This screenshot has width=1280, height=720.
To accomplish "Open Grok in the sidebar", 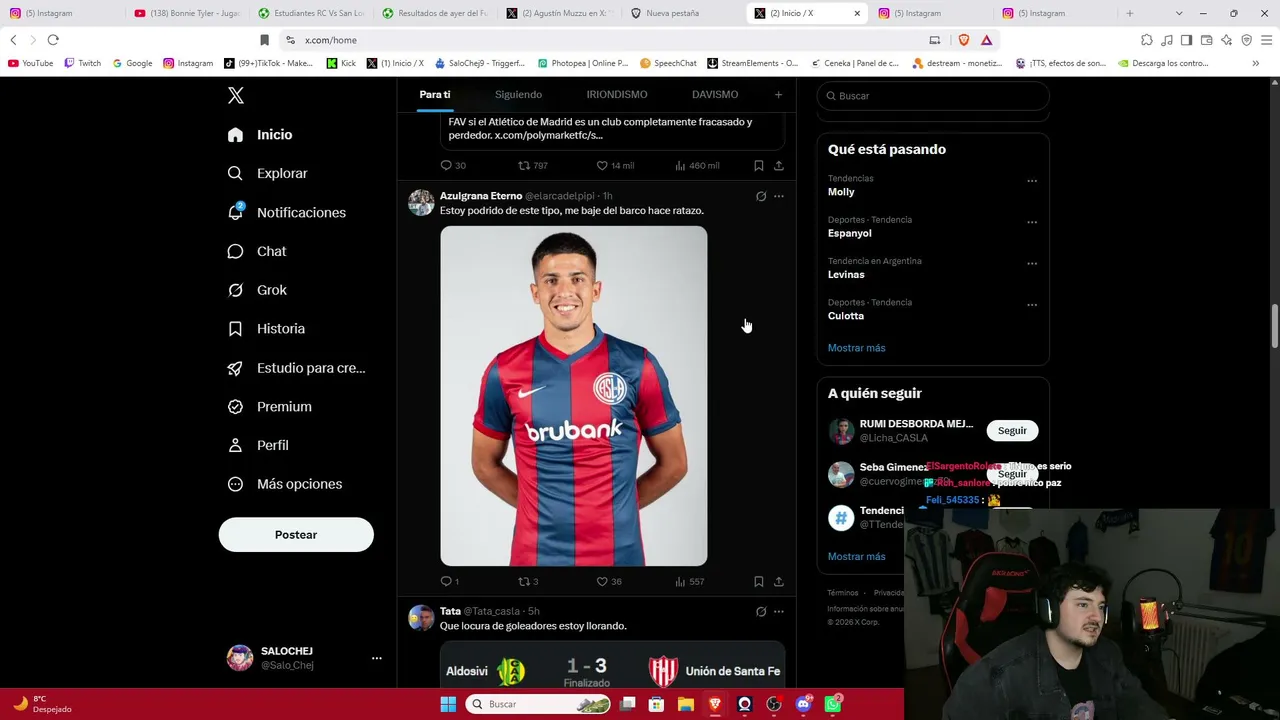I will pos(257,290).
